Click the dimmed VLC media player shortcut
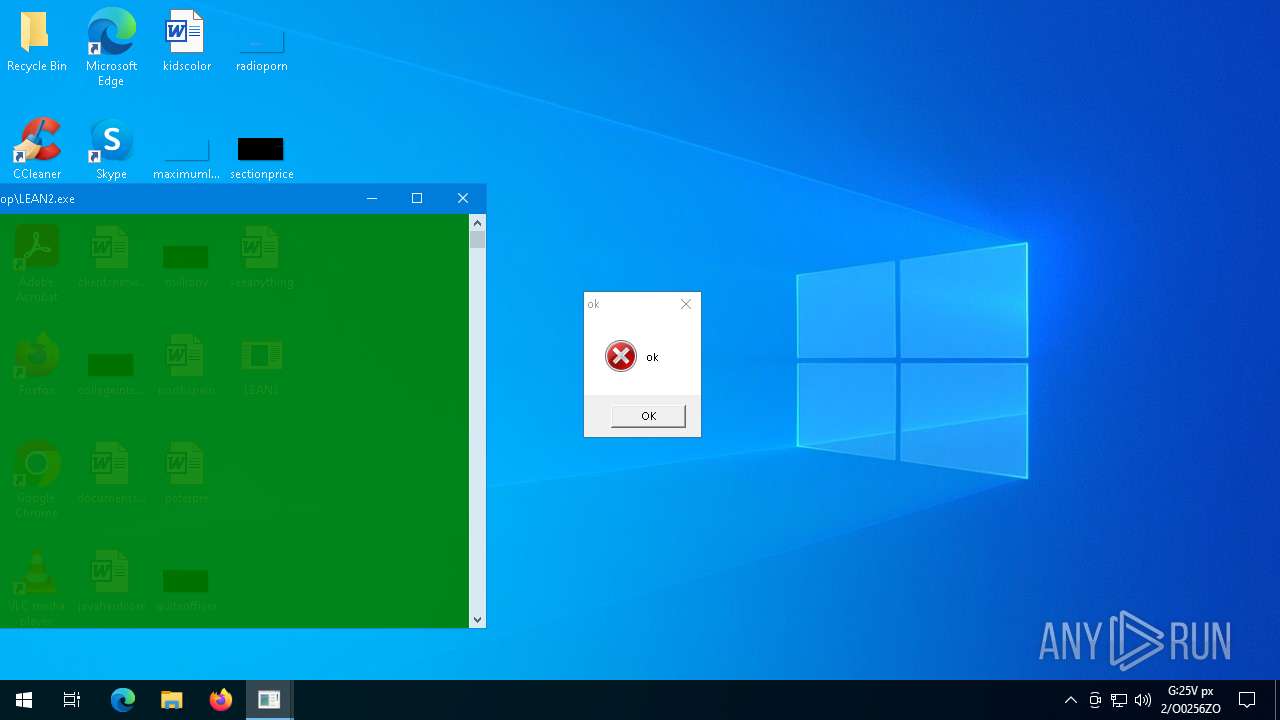The image size is (1280, 720). point(37,588)
